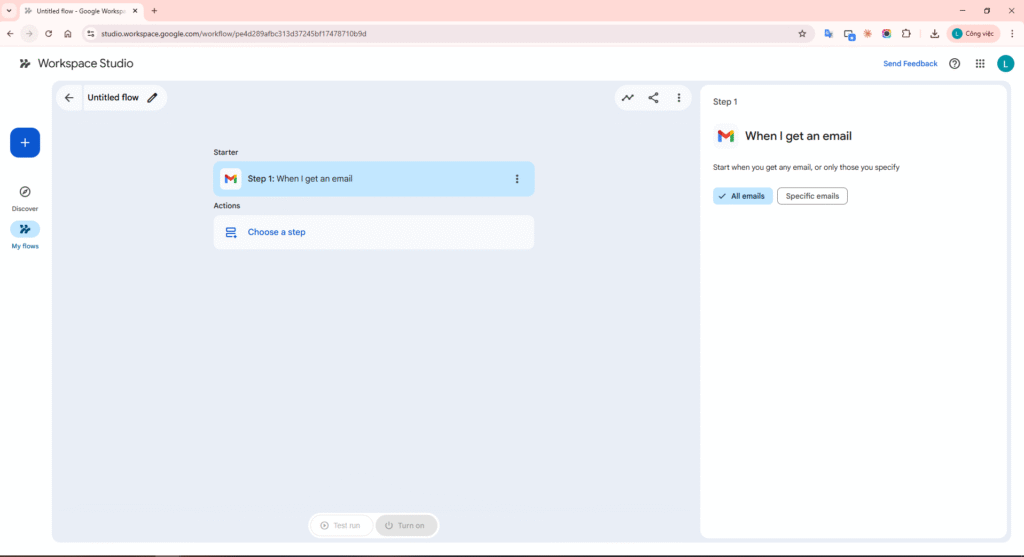Image resolution: width=1024 pixels, height=557 pixels.
Task: Open the Google apps grid icon
Action: coord(980,63)
